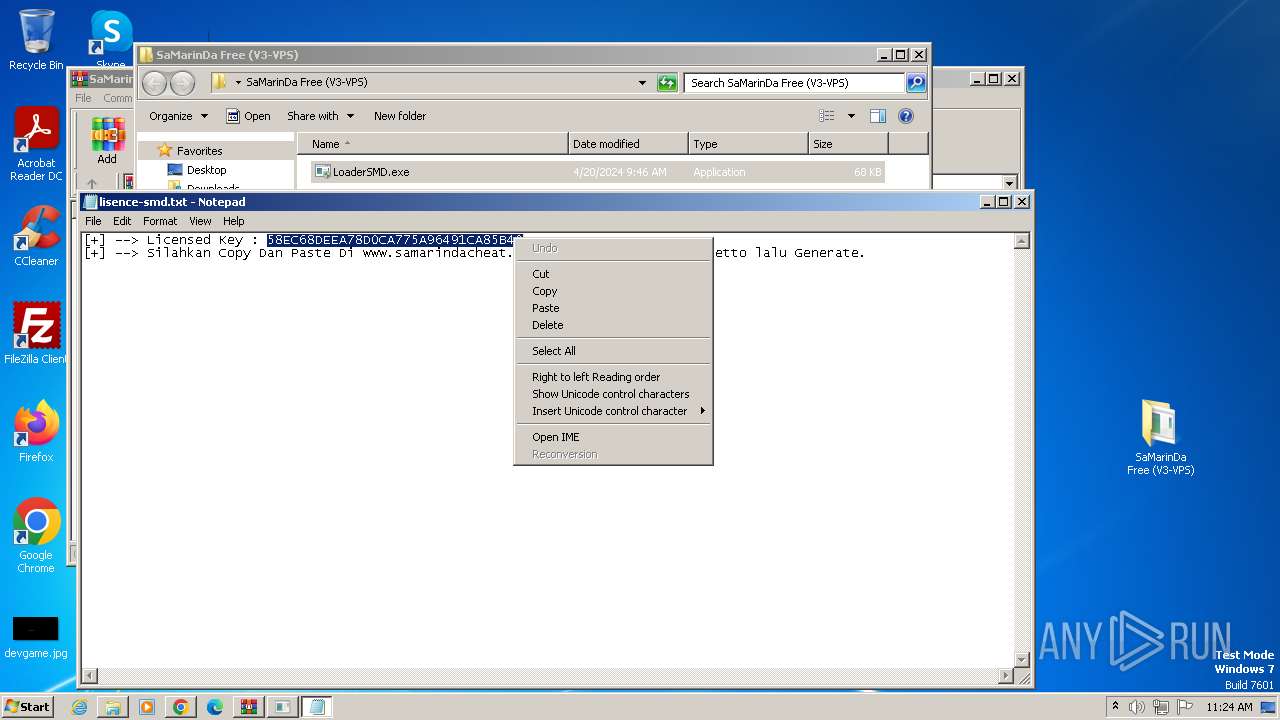The width and height of the screenshot is (1280, 720).
Task: Open Notepad Edit menu
Action: coord(122,221)
